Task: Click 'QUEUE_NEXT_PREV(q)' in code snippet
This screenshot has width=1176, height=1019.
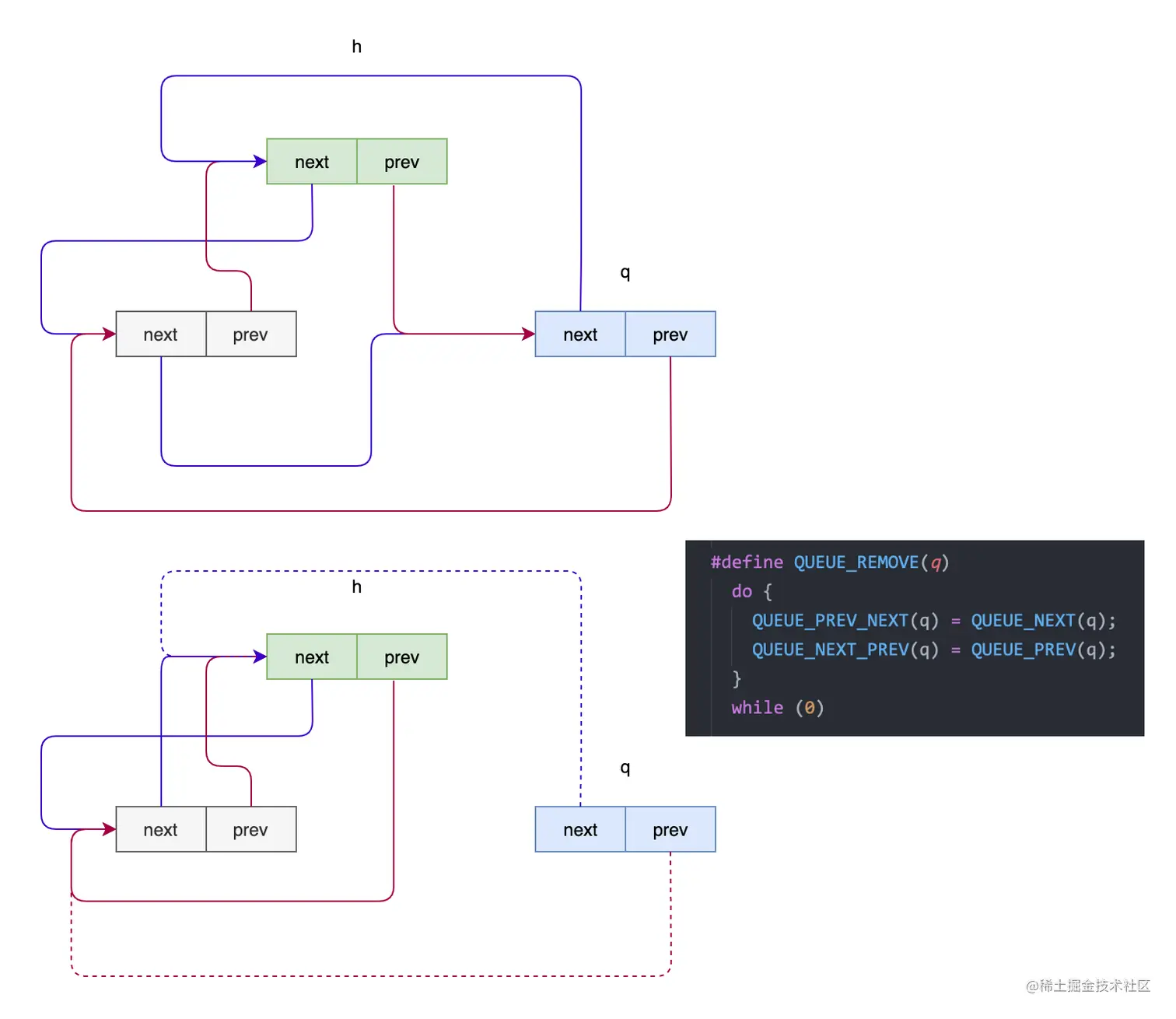Action: (845, 650)
